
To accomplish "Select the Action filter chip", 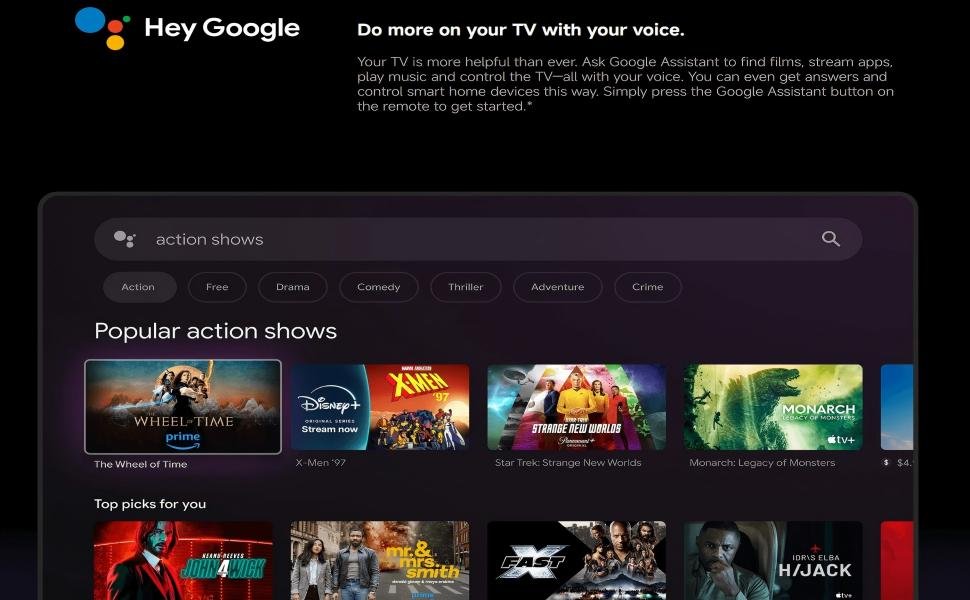I will click(x=139, y=287).
